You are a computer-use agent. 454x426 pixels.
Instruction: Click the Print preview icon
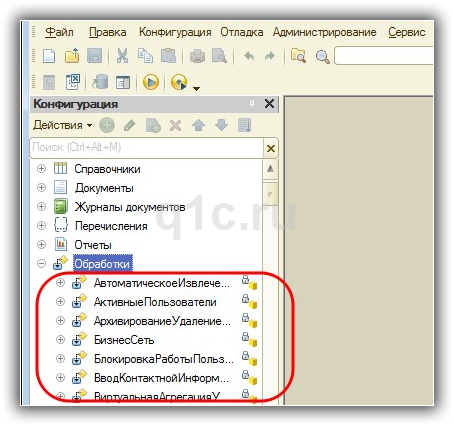(x=219, y=56)
